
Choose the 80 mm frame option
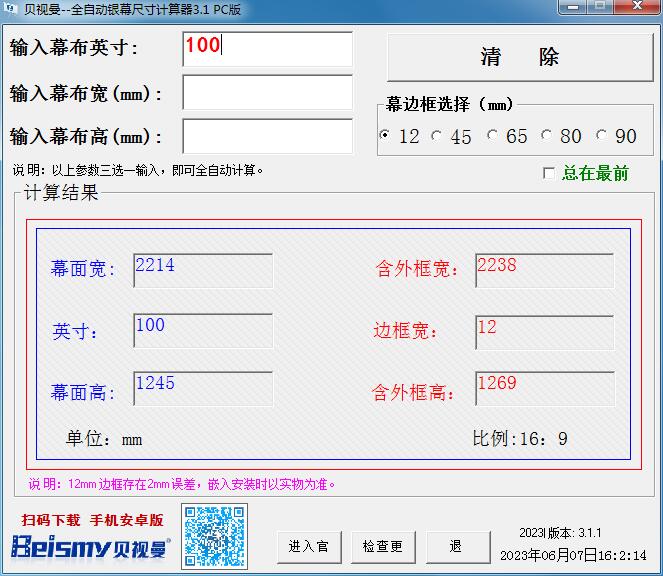pos(546,135)
